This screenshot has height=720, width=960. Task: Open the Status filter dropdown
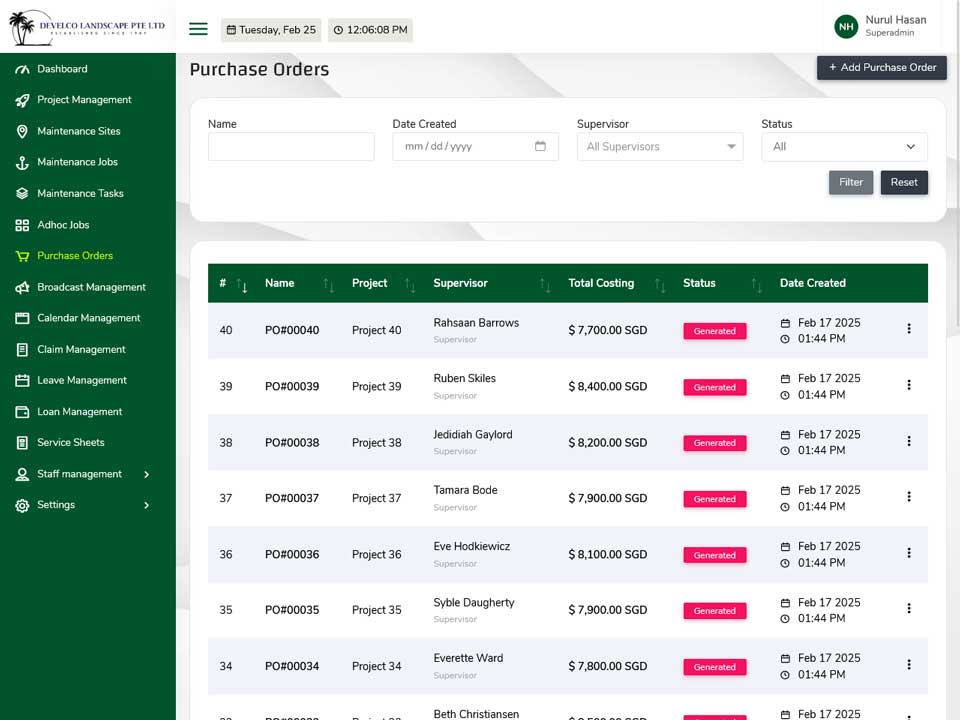[844, 147]
